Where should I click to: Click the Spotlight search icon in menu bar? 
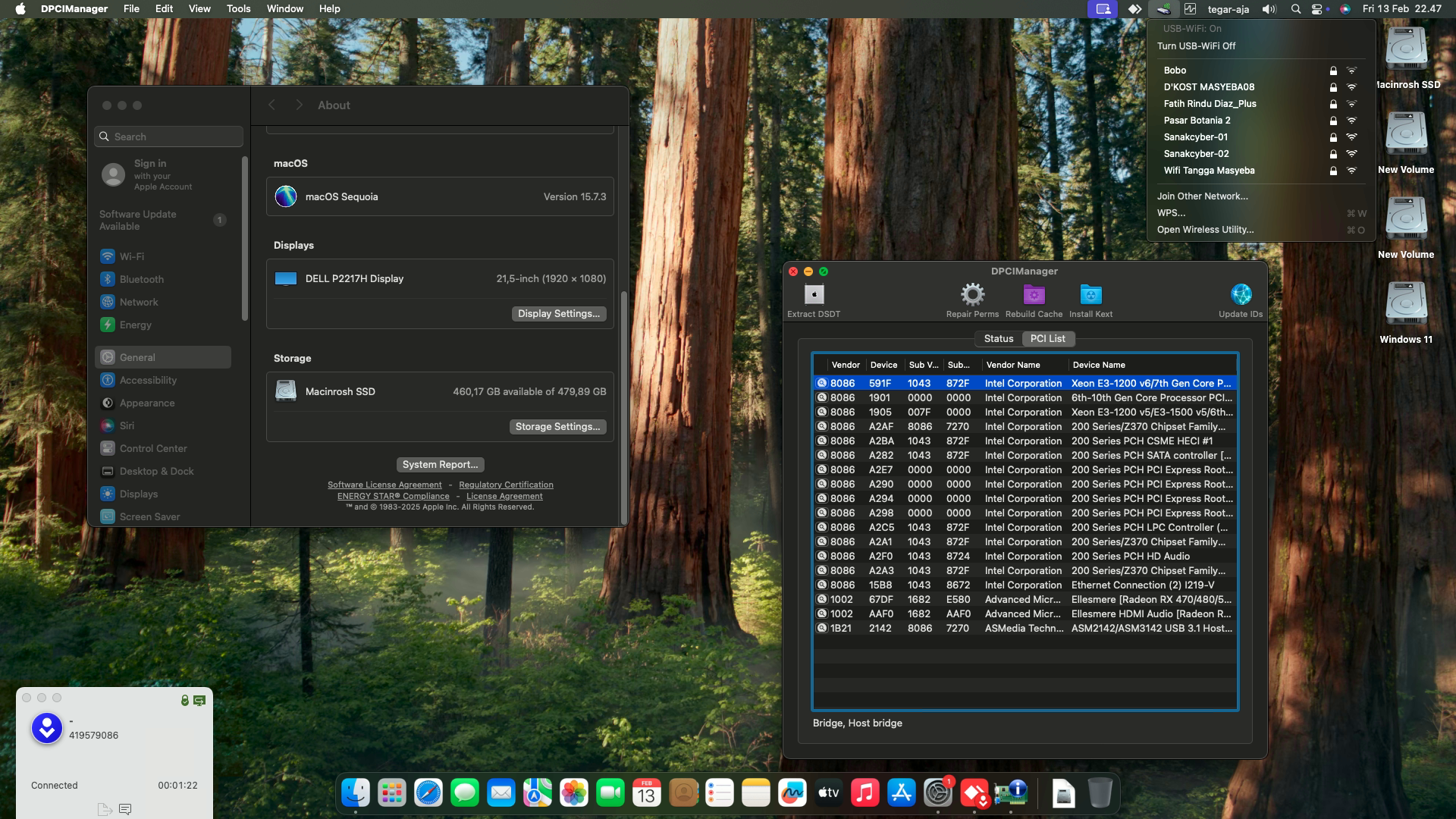(x=1296, y=9)
